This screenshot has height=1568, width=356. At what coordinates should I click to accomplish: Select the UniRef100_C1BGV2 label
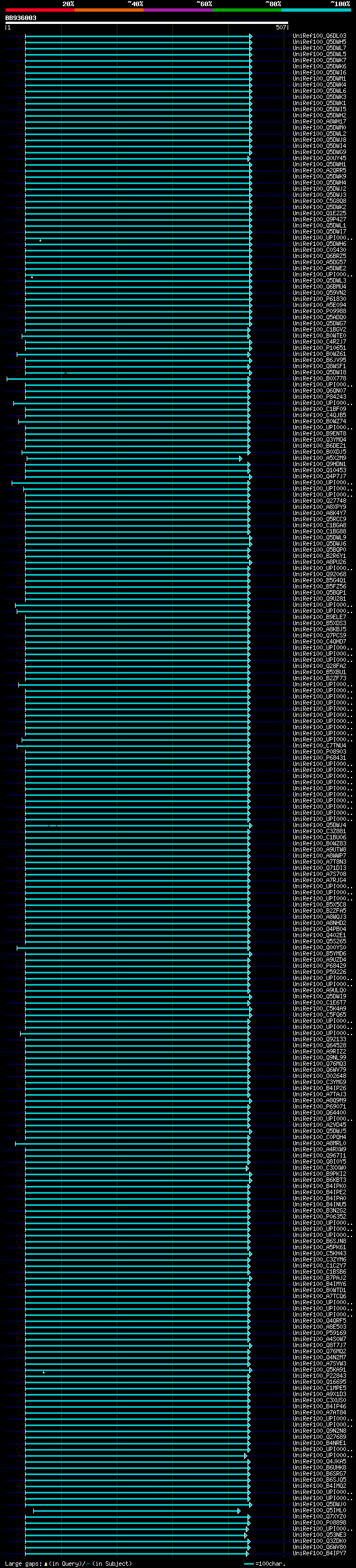click(x=319, y=329)
